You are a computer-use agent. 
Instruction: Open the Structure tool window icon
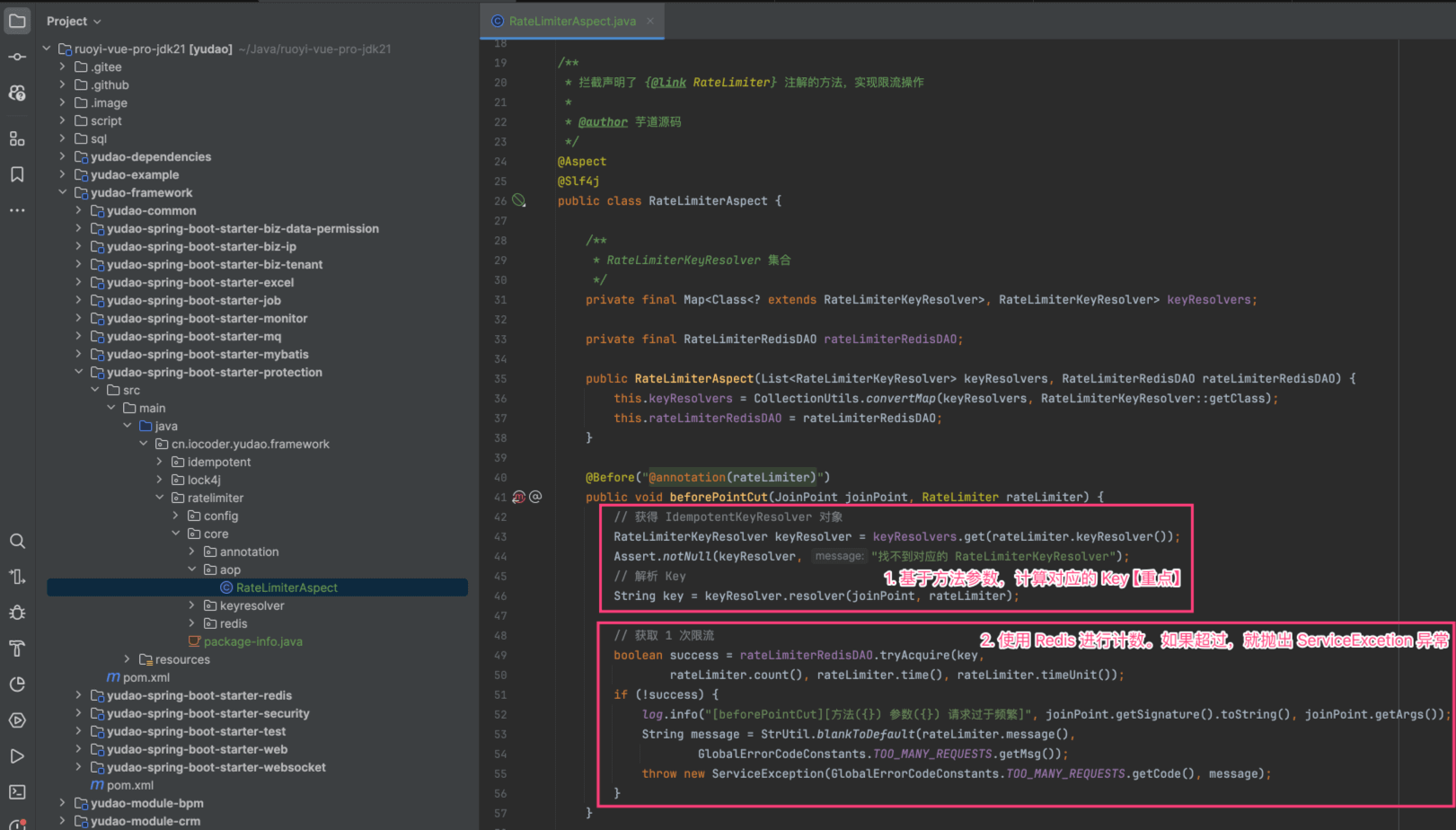[x=17, y=138]
